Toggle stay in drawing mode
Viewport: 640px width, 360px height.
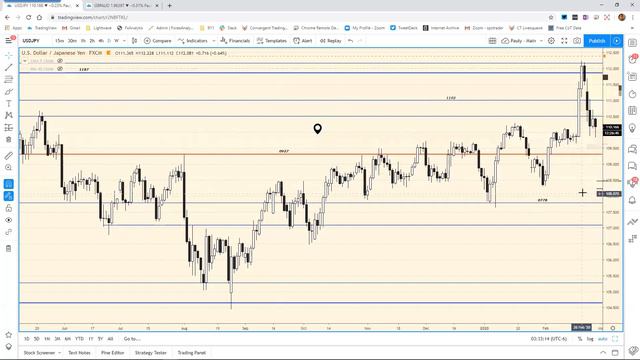9,196
